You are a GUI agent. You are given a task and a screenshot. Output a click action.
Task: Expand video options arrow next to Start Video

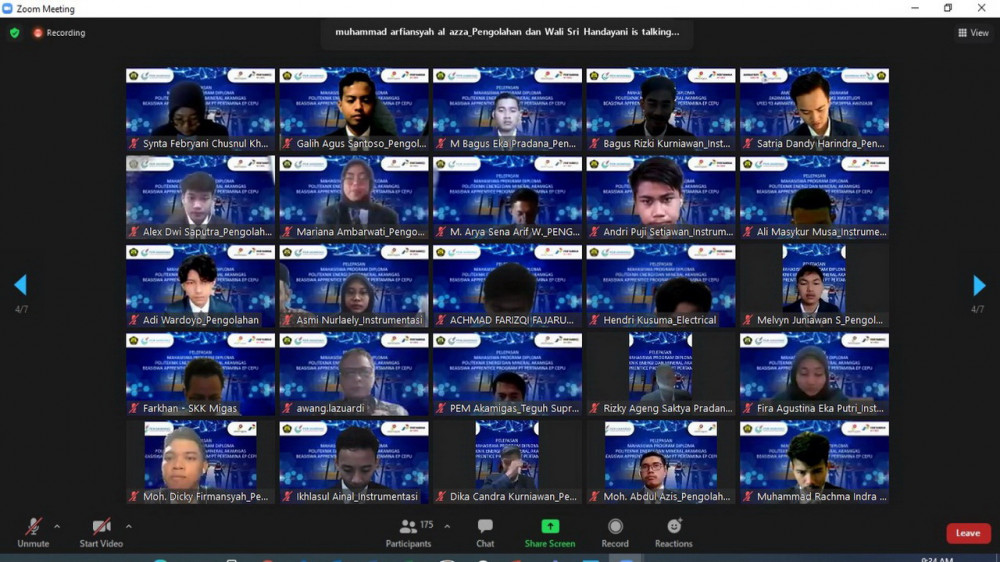pos(128,526)
